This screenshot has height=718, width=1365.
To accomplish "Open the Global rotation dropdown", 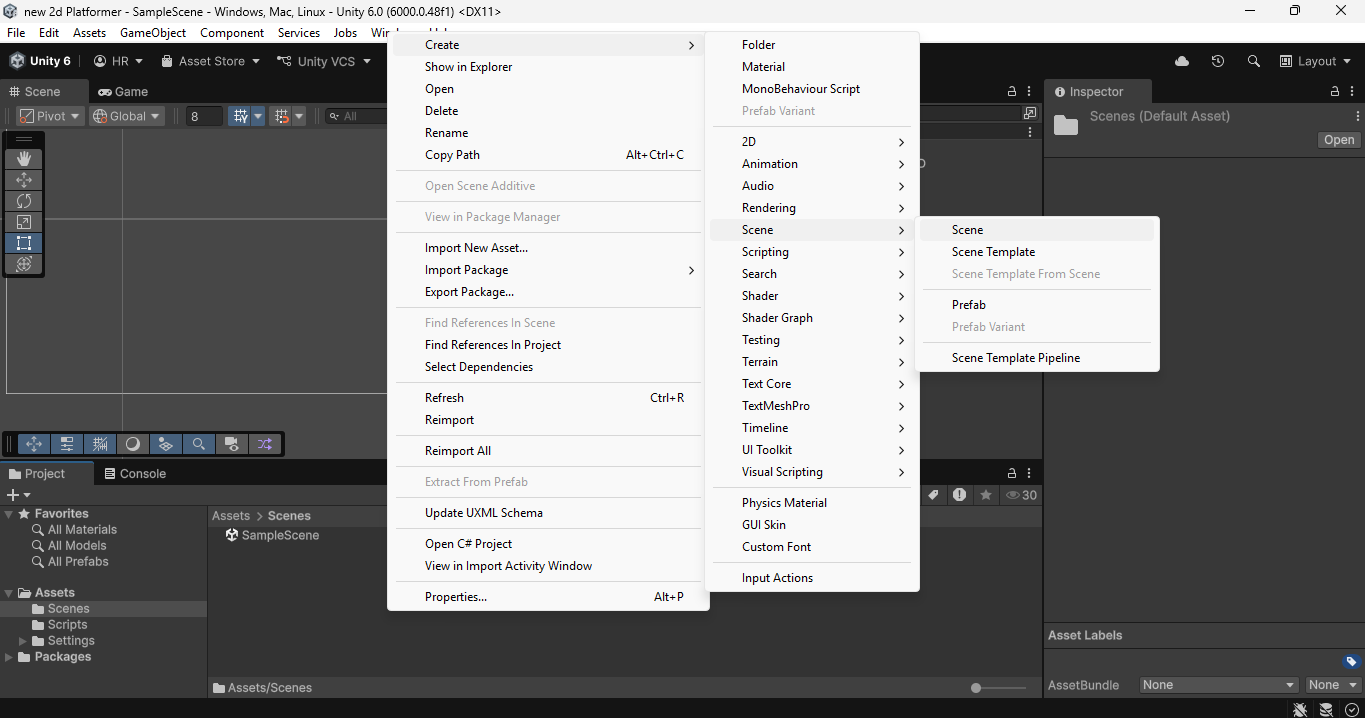I will (x=127, y=116).
